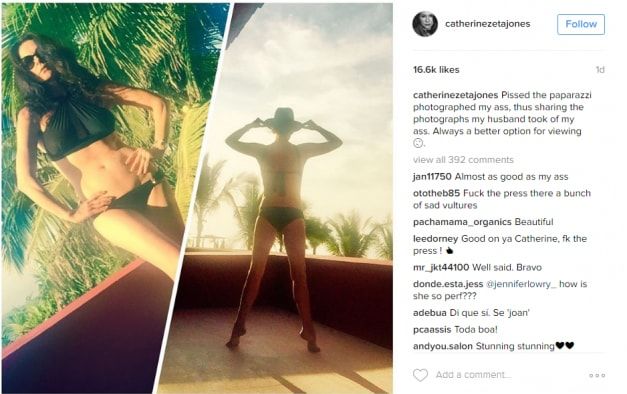Open donde.esta.jess profile
Viewport: 627px width, 394px height.
coord(448,284)
